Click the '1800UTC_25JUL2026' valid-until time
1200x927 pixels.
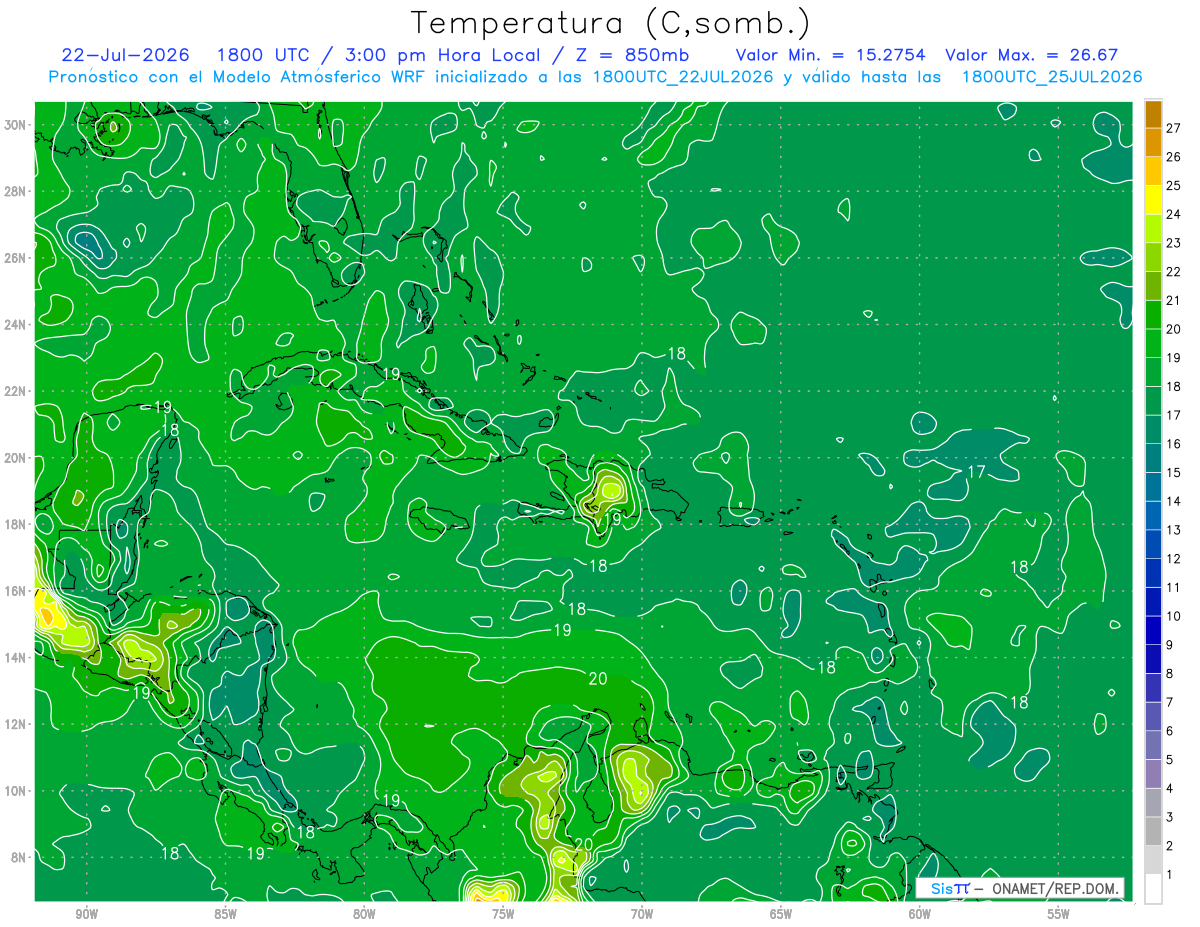[x=1052, y=77]
